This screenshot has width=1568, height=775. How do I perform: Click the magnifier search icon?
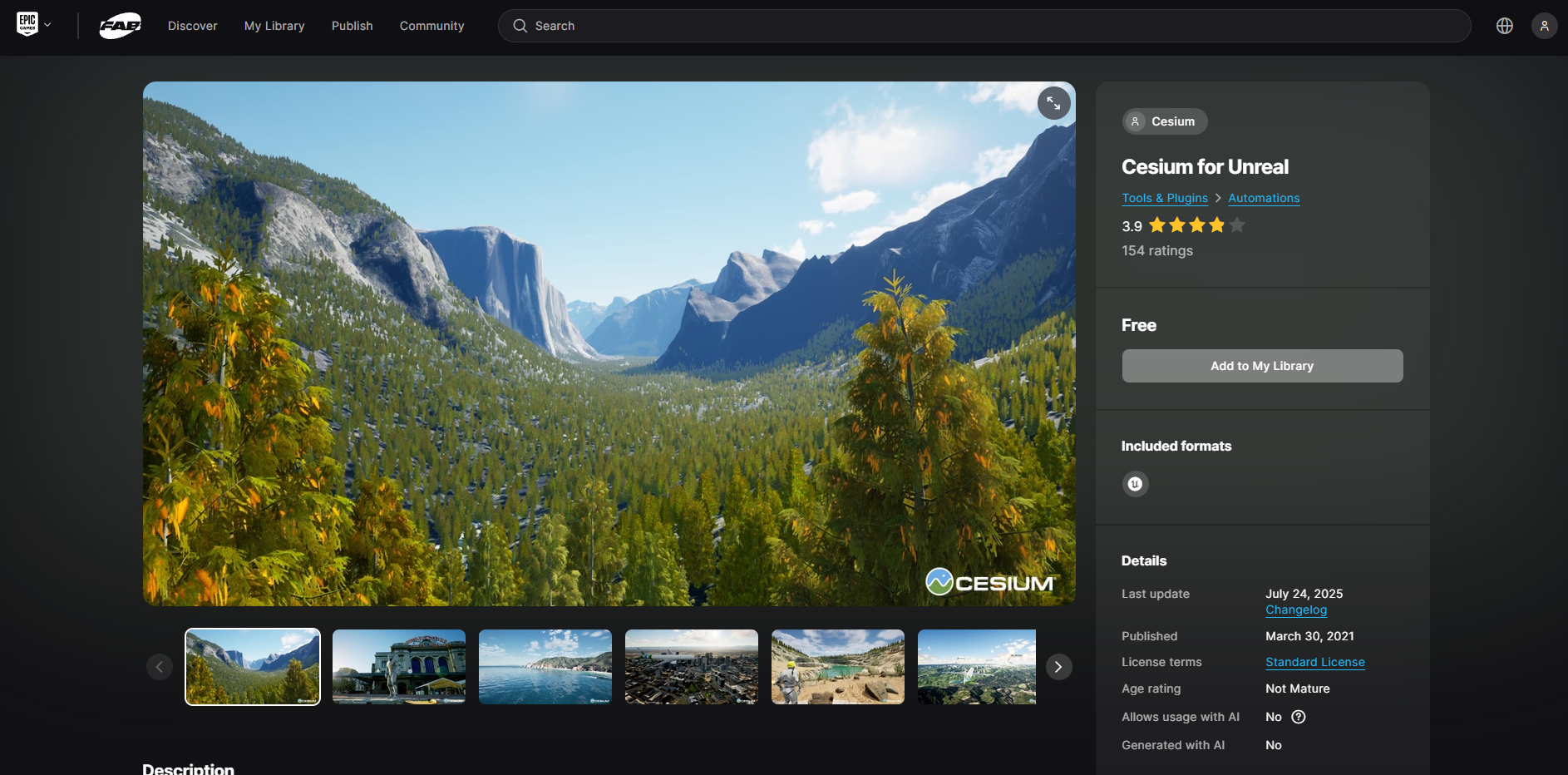[520, 26]
